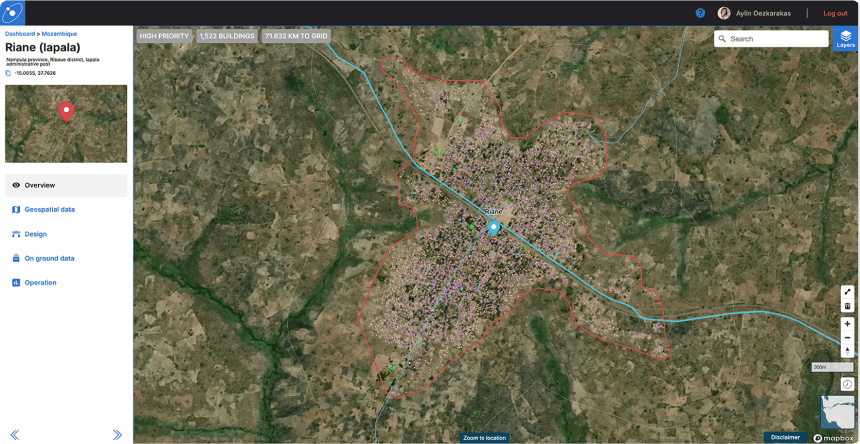Select the On ground data section
This screenshot has height=444, width=860.
click(49, 258)
